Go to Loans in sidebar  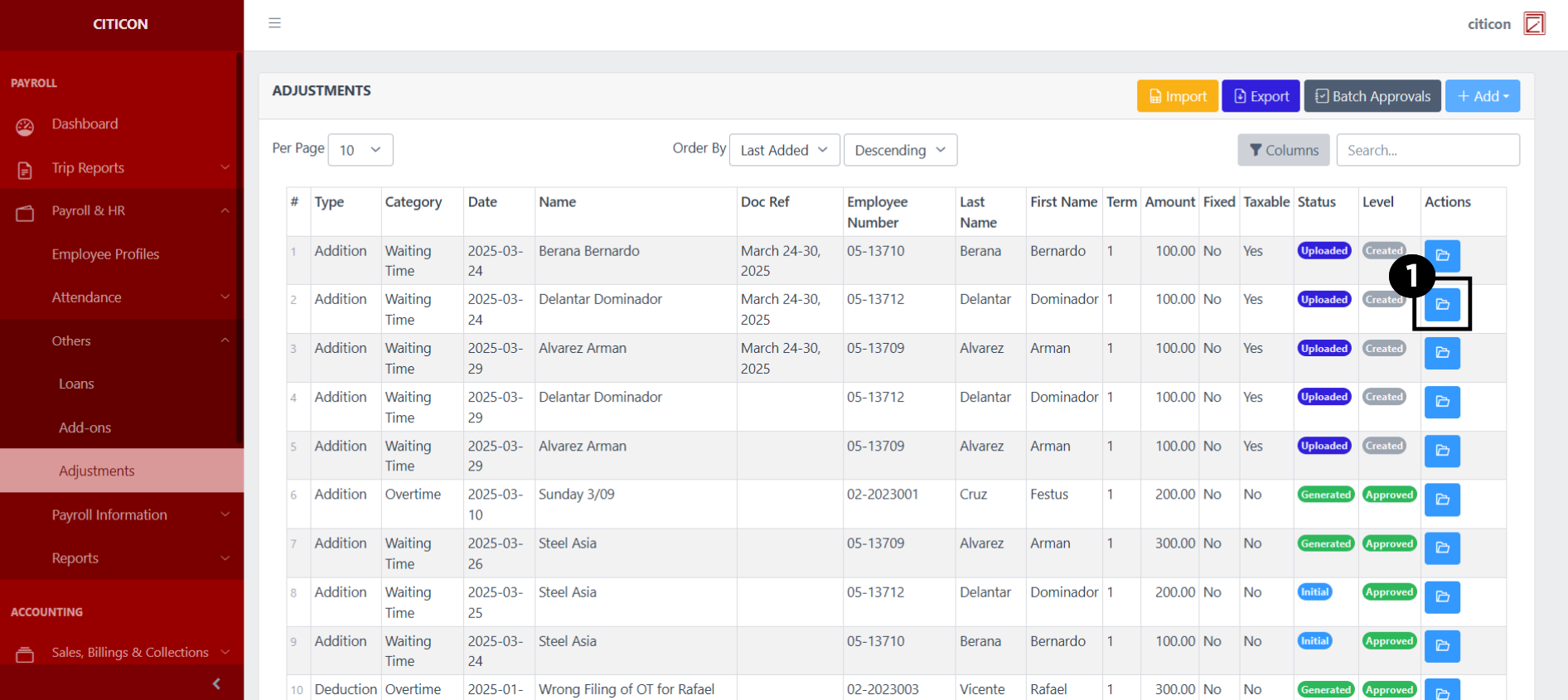pos(76,384)
